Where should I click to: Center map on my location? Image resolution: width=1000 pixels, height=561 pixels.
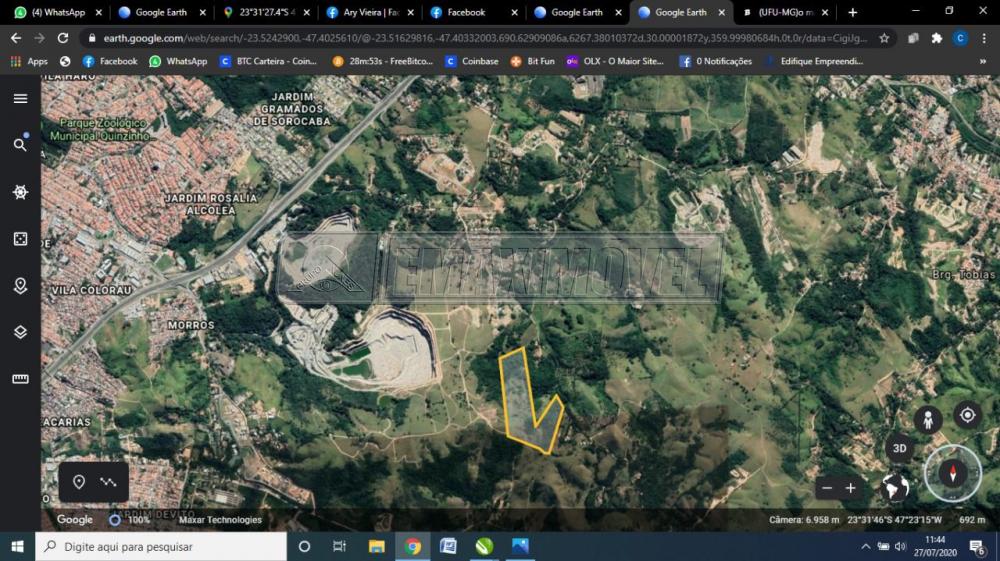pos(967,414)
